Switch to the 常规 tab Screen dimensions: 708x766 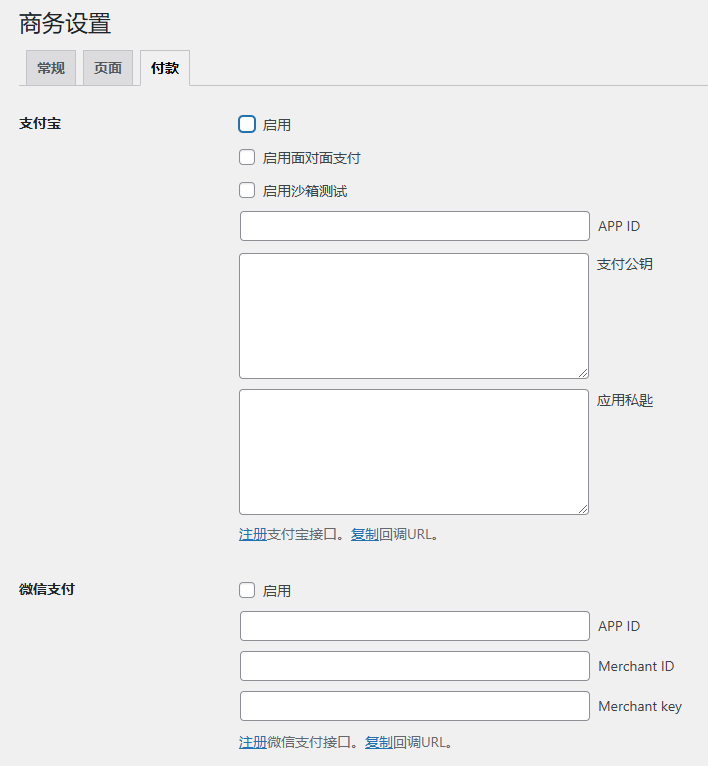51,68
